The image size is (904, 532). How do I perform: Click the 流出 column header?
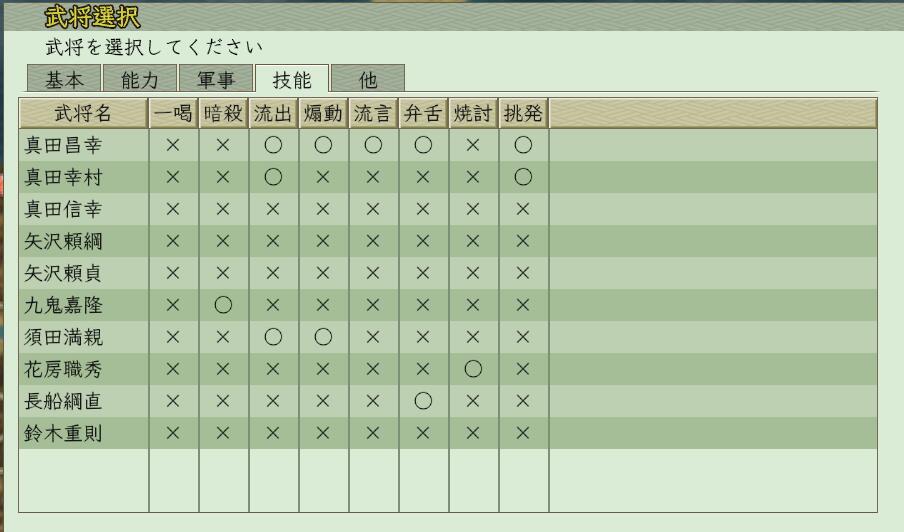[273, 114]
